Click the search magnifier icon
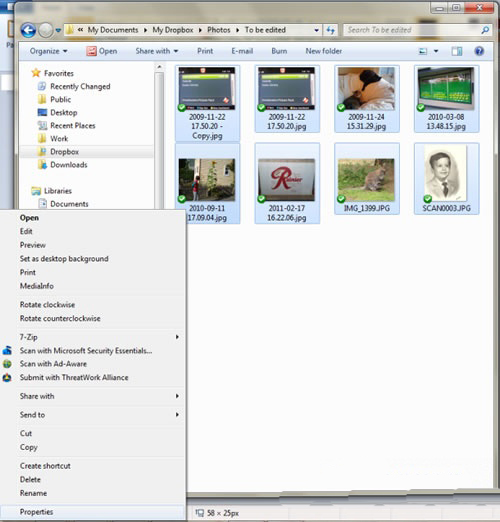 [485, 30]
